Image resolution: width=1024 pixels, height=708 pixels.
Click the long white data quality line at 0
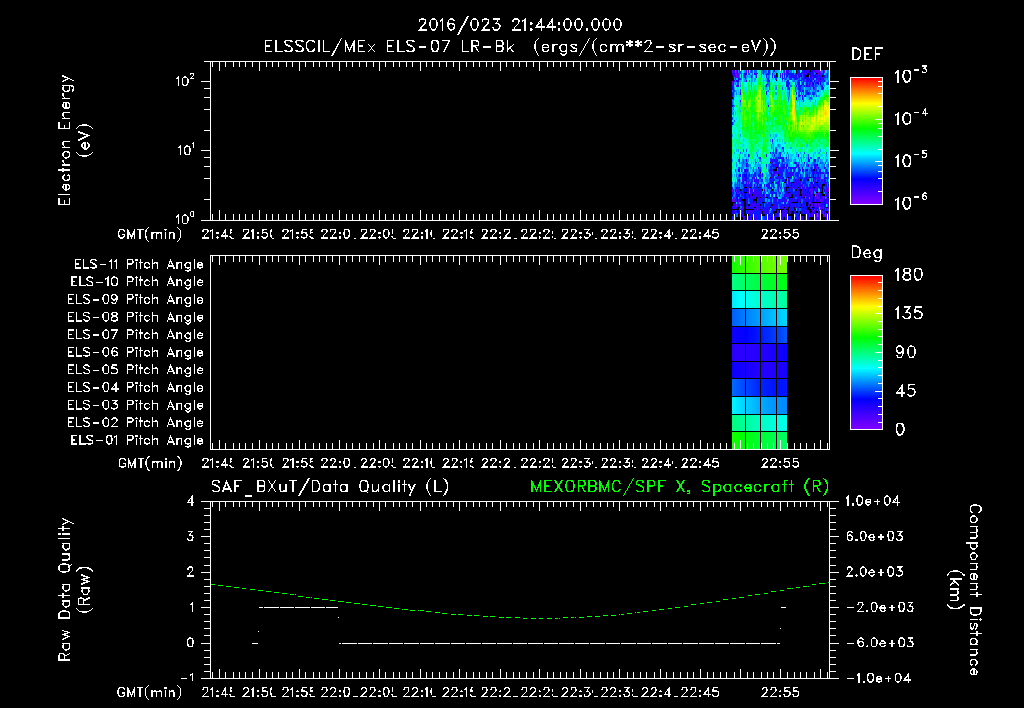(x=560, y=643)
